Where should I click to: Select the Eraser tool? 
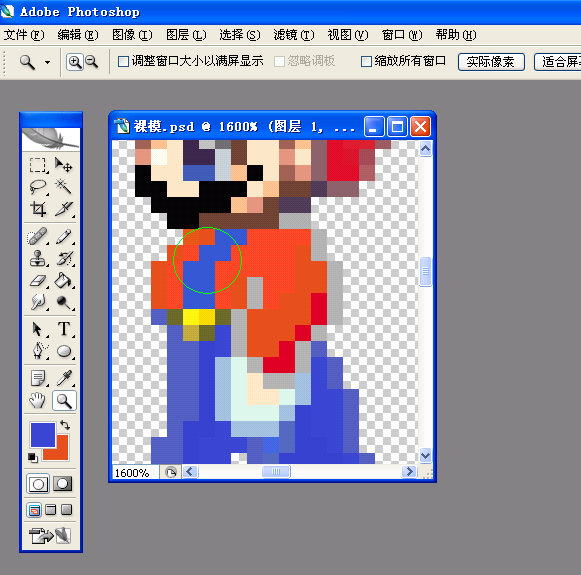(38, 281)
